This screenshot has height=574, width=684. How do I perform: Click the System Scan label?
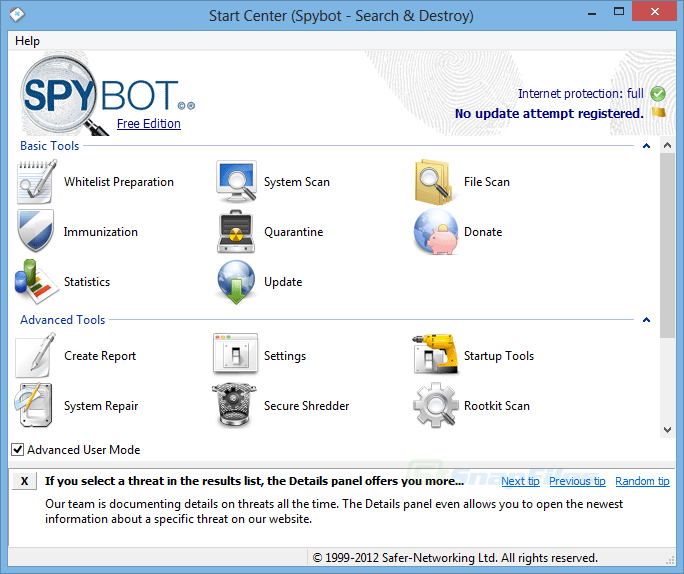297,182
